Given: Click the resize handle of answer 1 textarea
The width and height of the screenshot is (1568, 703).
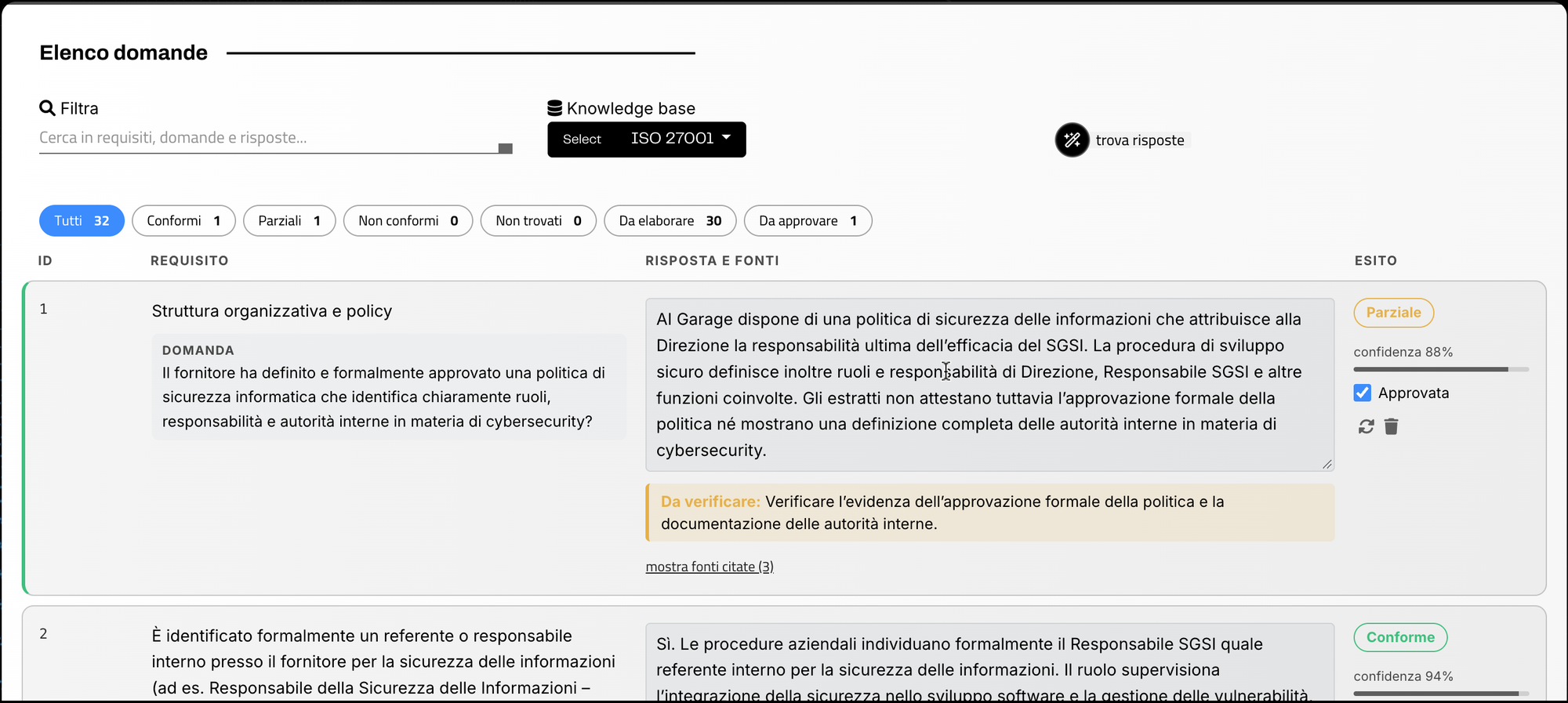Looking at the screenshot, I should click(x=1327, y=464).
